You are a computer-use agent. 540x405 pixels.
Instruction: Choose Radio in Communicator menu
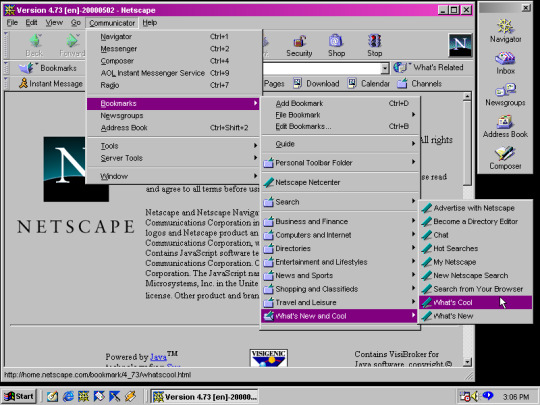pos(174,85)
